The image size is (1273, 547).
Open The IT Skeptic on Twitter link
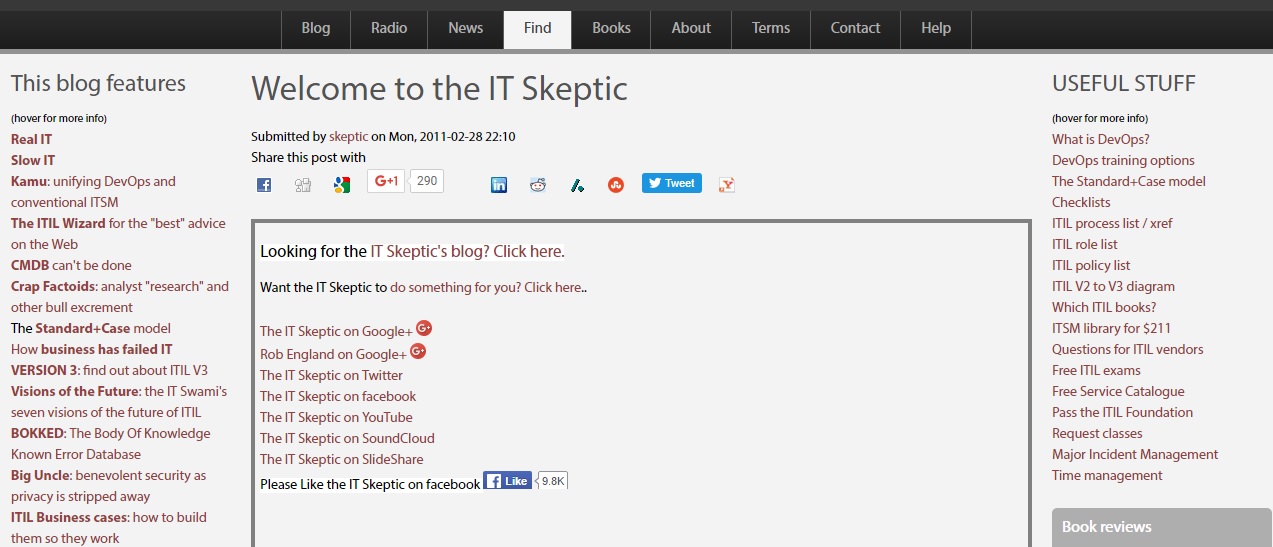point(331,375)
